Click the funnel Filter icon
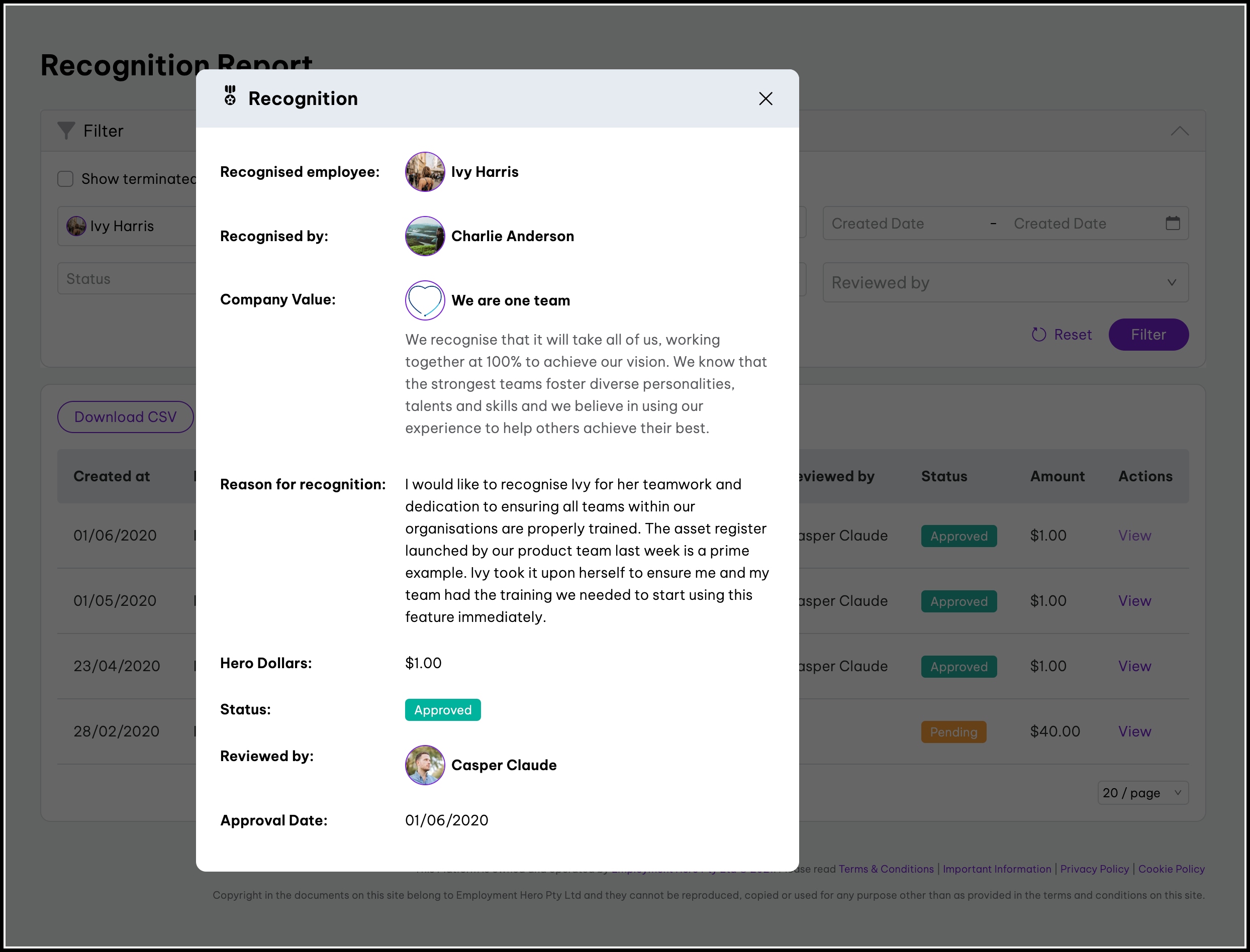The width and height of the screenshot is (1250, 952). pos(66,130)
